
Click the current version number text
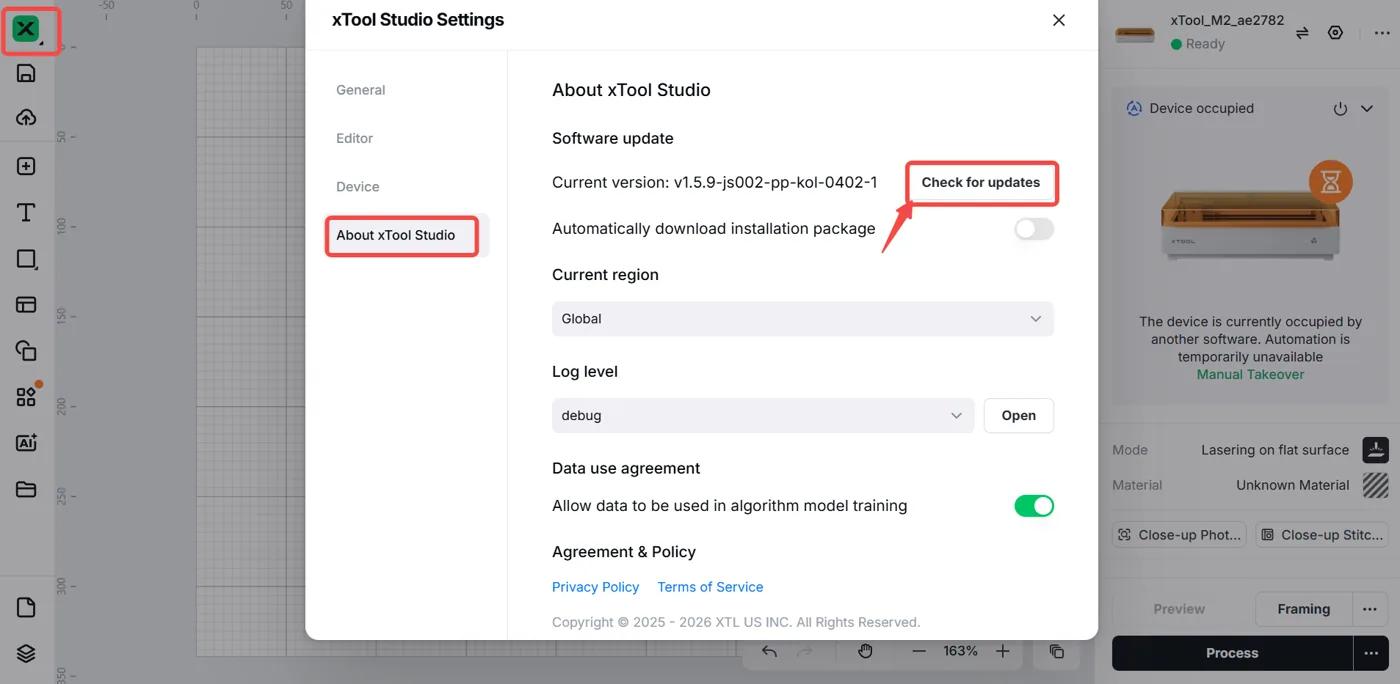[x=775, y=182]
